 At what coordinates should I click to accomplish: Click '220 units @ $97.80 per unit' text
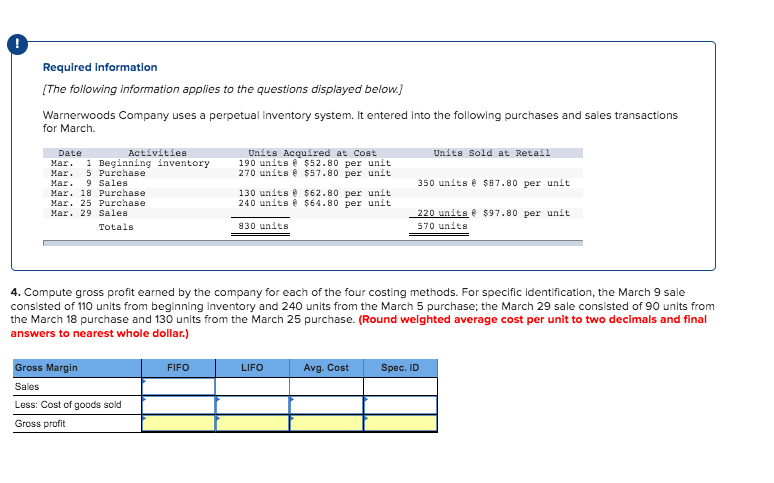click(494, 213)
